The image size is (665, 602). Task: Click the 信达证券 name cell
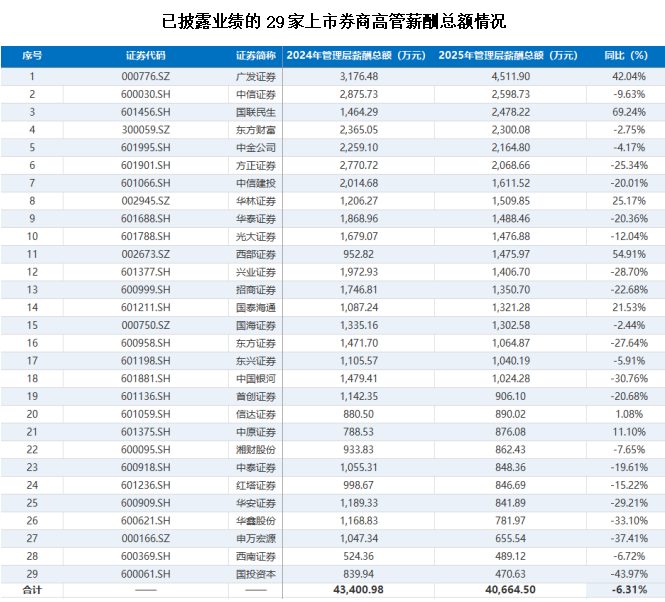[256, 414]
